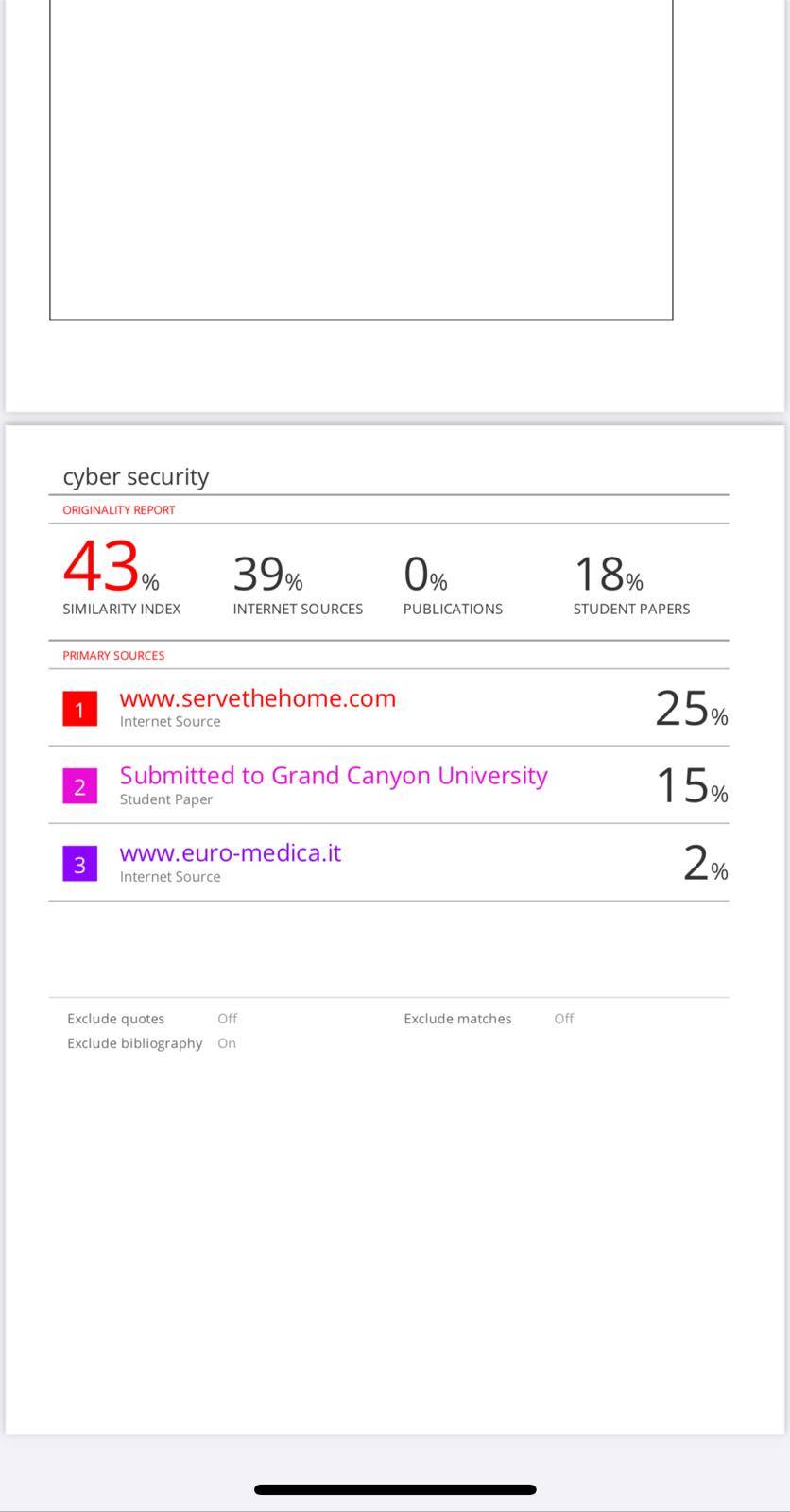Click the Exclude matches Off setting

(x=563, y=1019)
